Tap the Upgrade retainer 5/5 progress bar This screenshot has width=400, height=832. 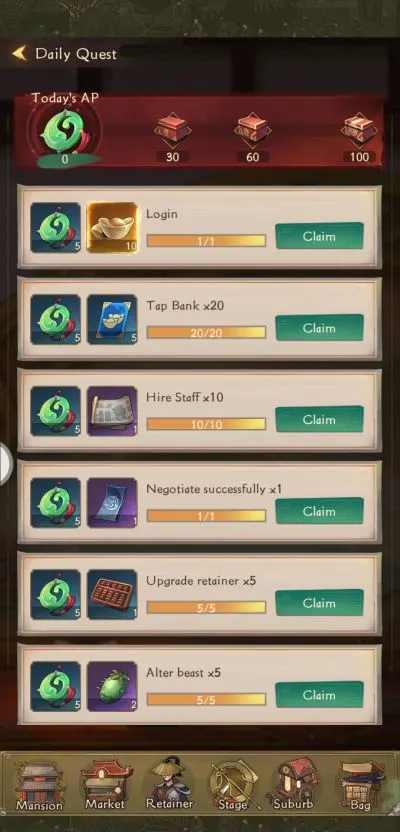(206, 608)
